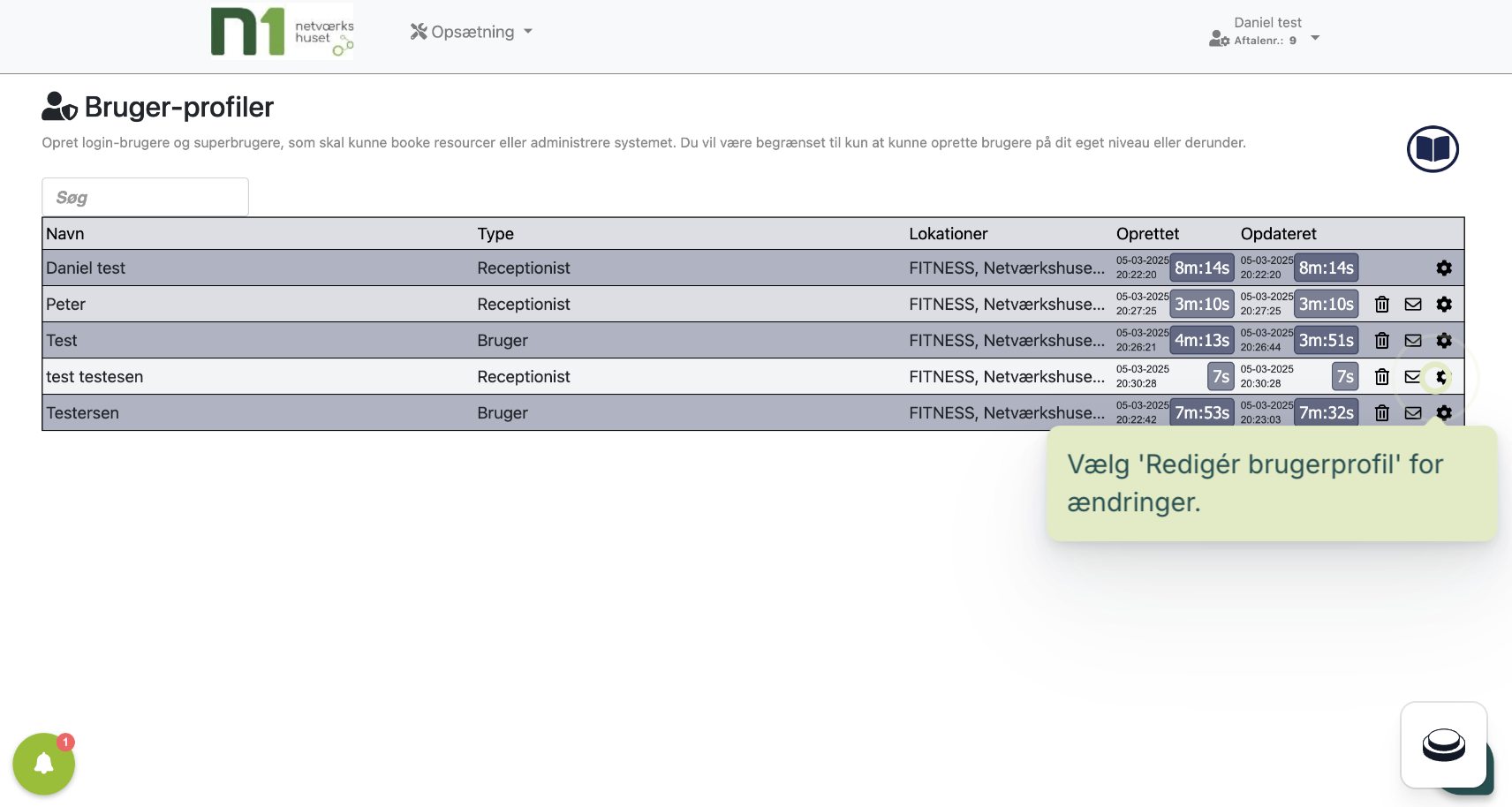Sort by Oprettet column header

click(1147, 234)
